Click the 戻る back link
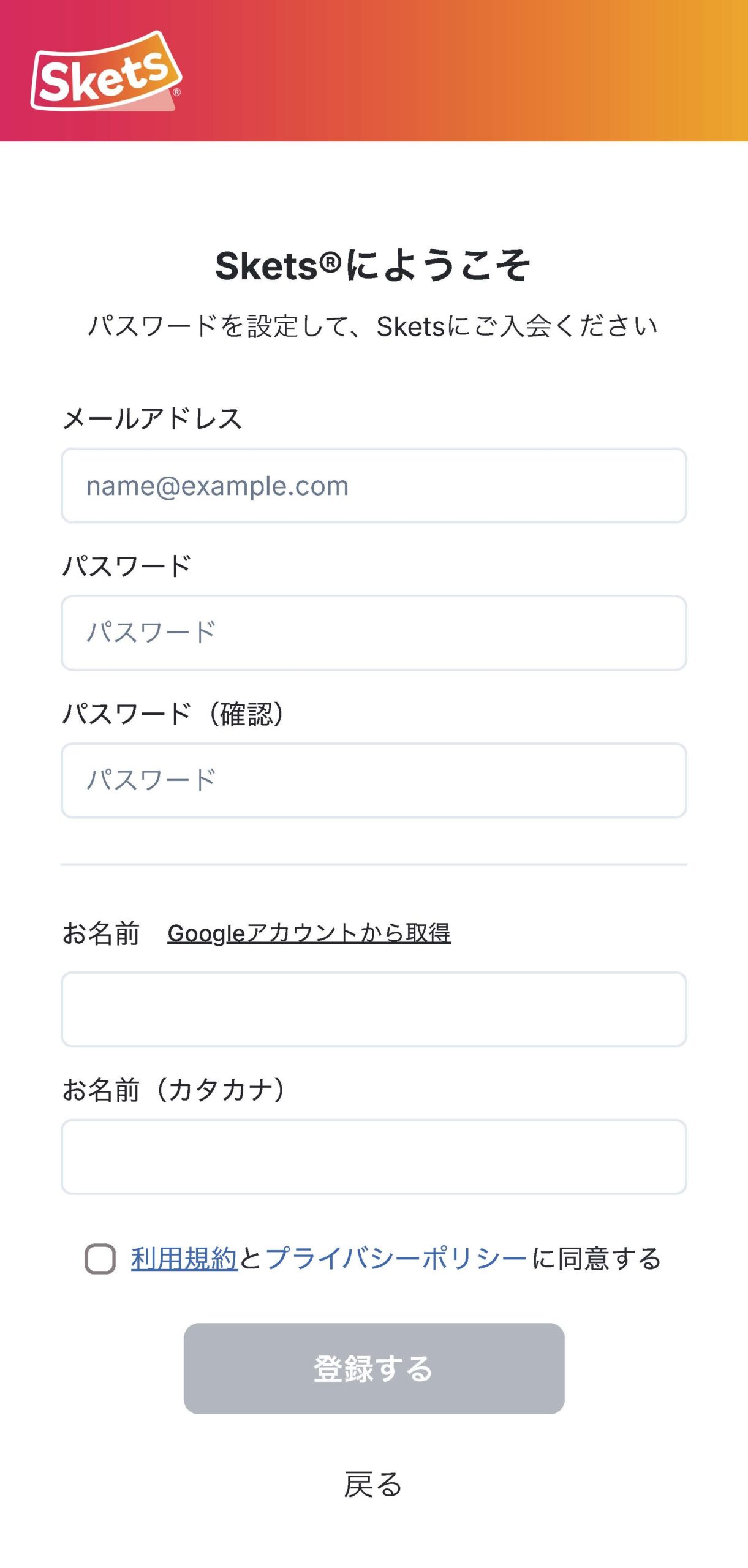This screenshot has width=748, height=1568. tap(373, 1485)
